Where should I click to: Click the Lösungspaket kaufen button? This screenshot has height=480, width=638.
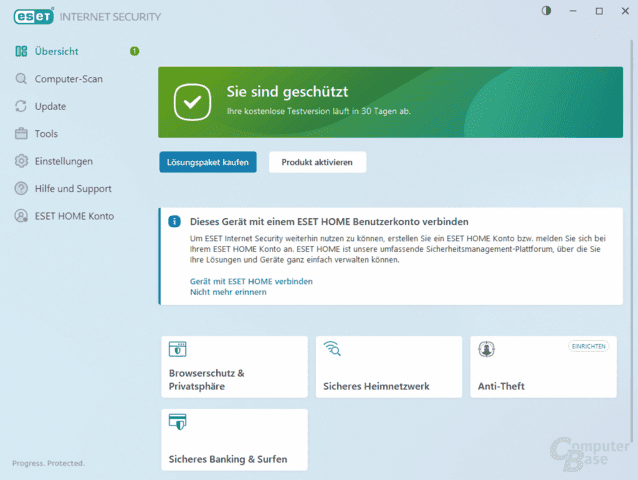[208, 162]
